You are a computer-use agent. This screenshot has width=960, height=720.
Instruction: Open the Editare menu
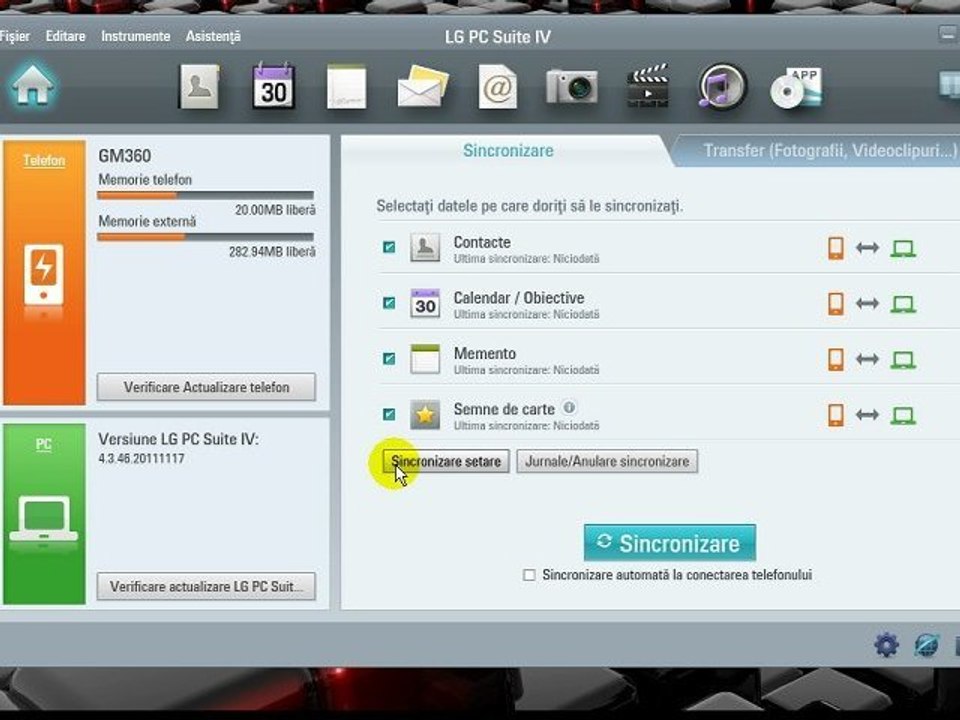[x=66, y=36]
